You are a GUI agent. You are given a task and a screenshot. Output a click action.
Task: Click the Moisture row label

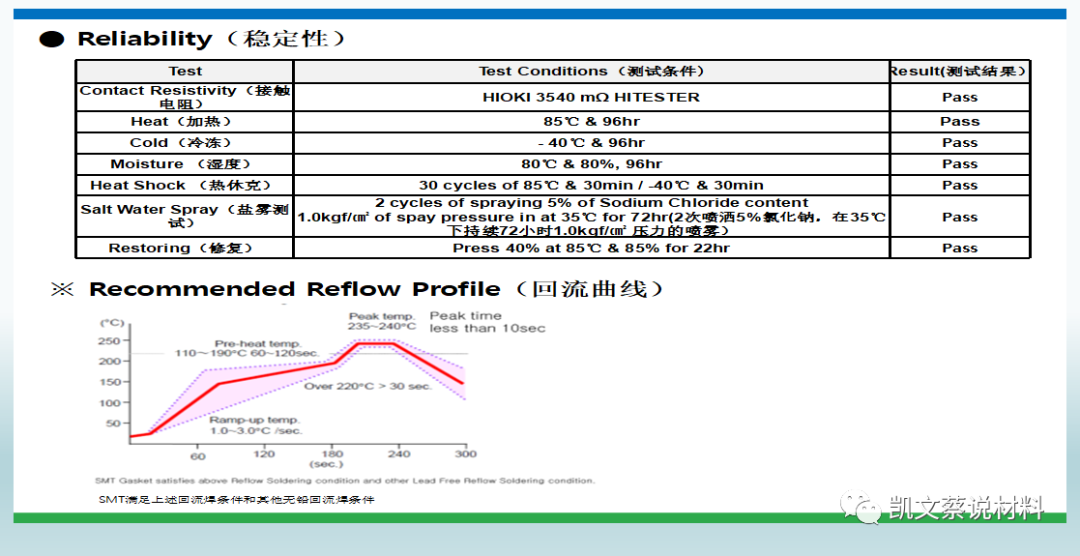[x=185, y=165]
